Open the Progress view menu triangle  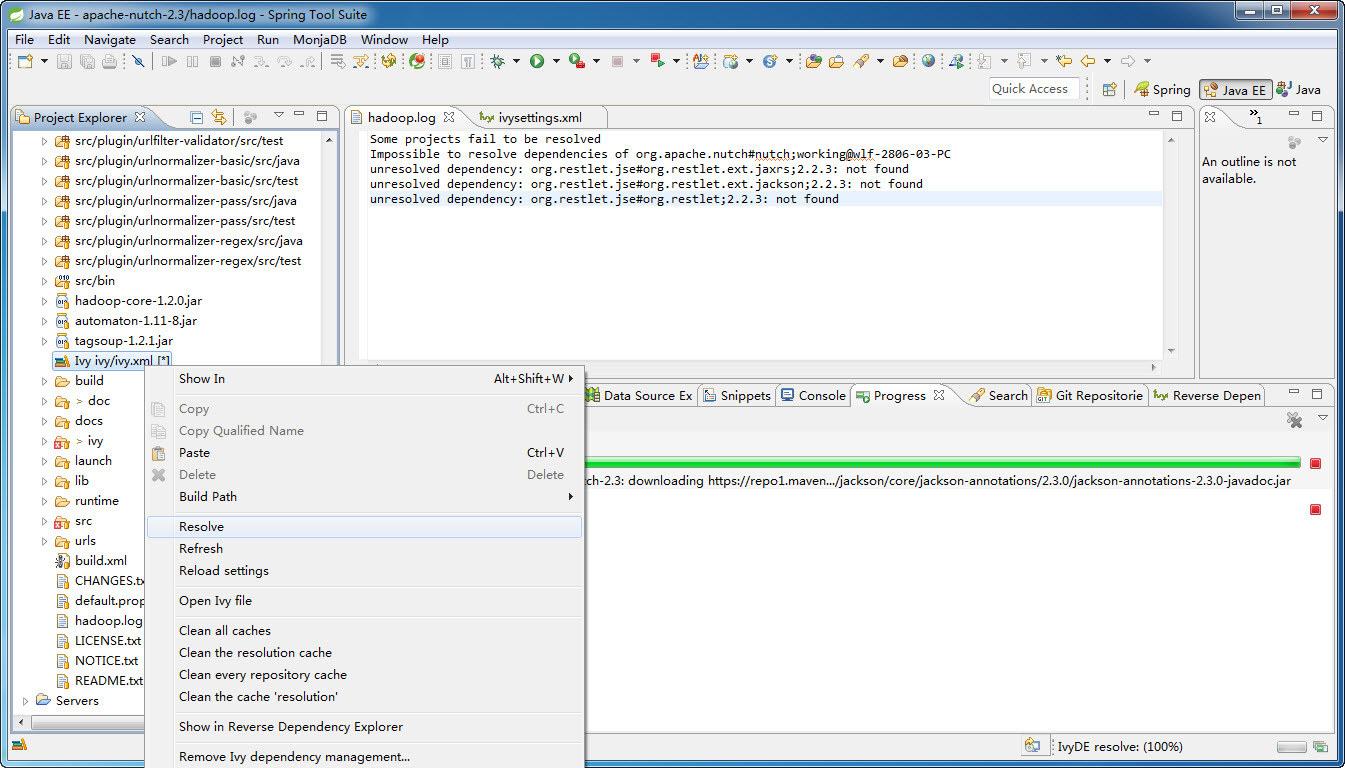pos(1322,418)
